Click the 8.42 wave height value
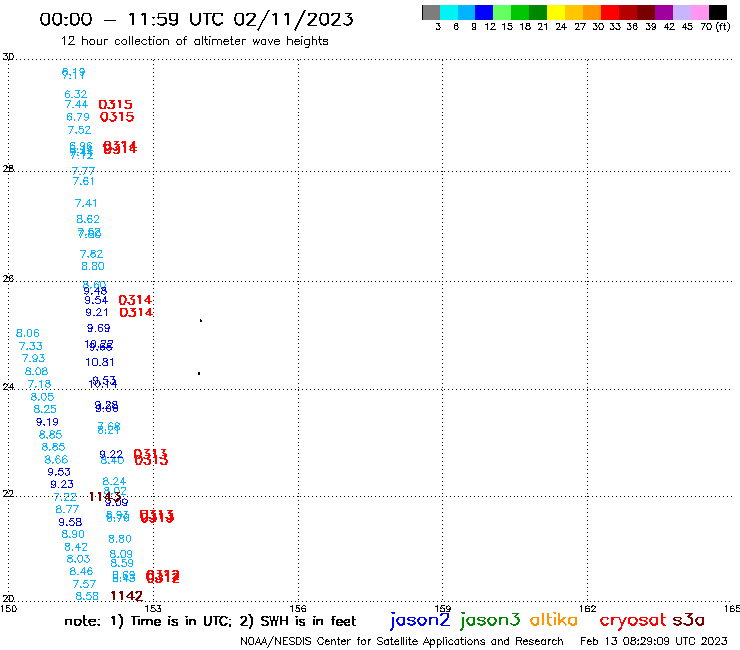The image size is (740, 650). [x=76, y=547]
